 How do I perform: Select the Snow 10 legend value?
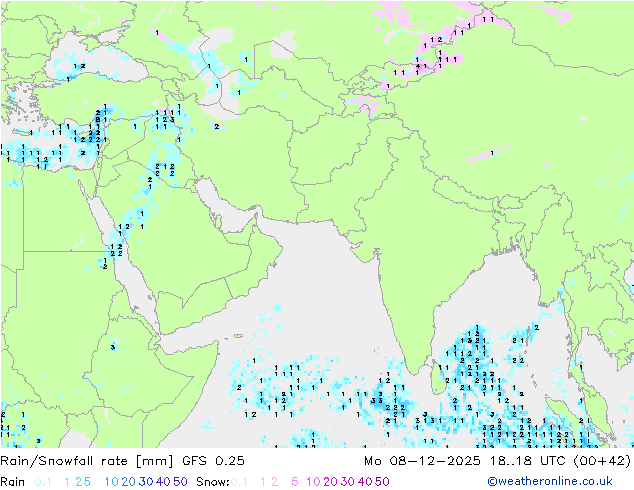313,482
